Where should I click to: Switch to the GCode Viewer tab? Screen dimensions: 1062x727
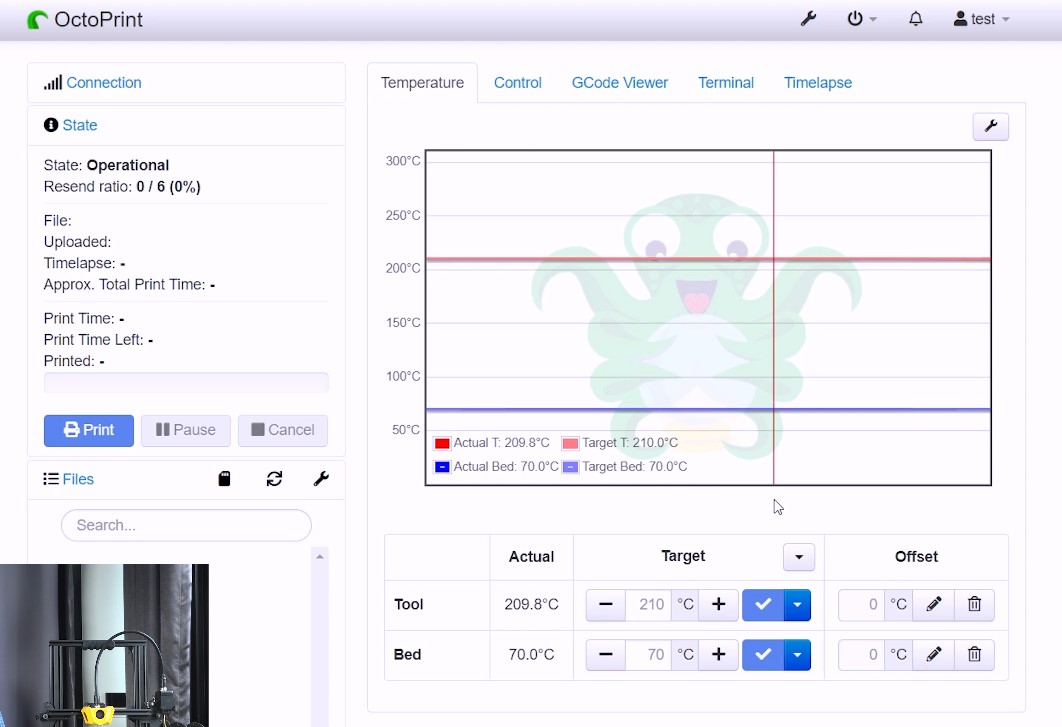(x=620, y=83)
